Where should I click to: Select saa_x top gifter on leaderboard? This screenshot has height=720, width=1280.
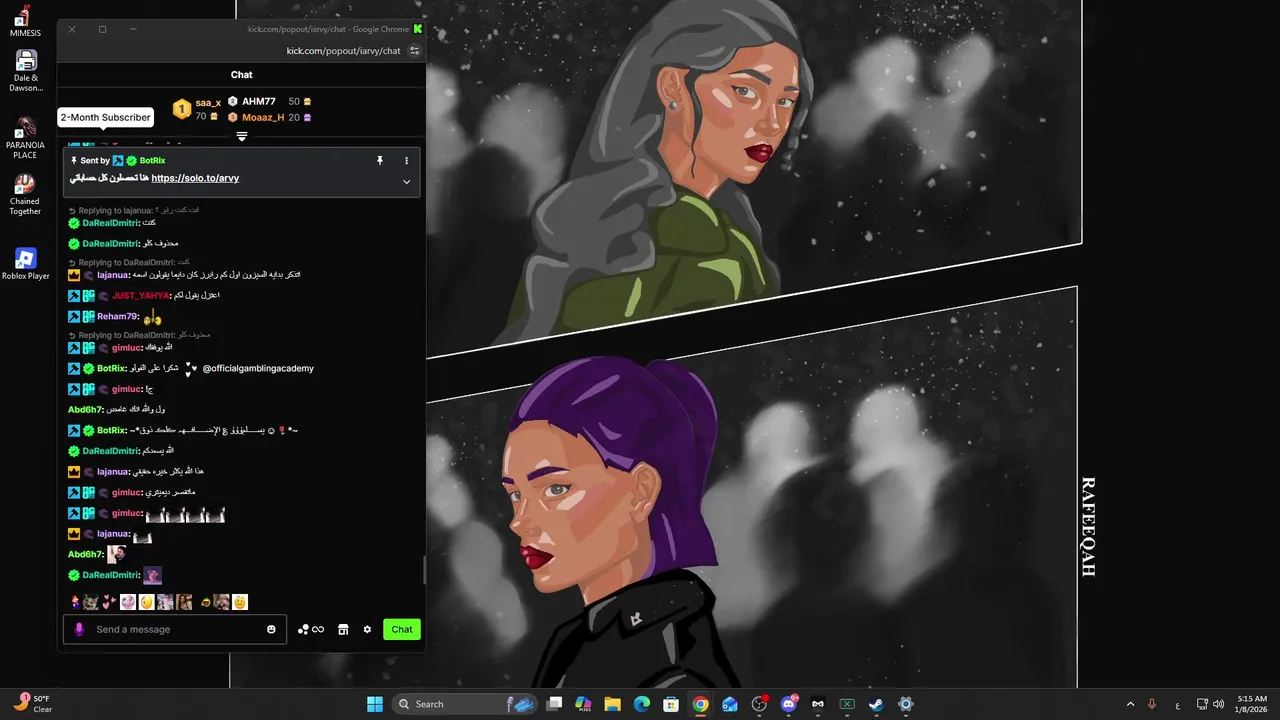tap(208, 102)
